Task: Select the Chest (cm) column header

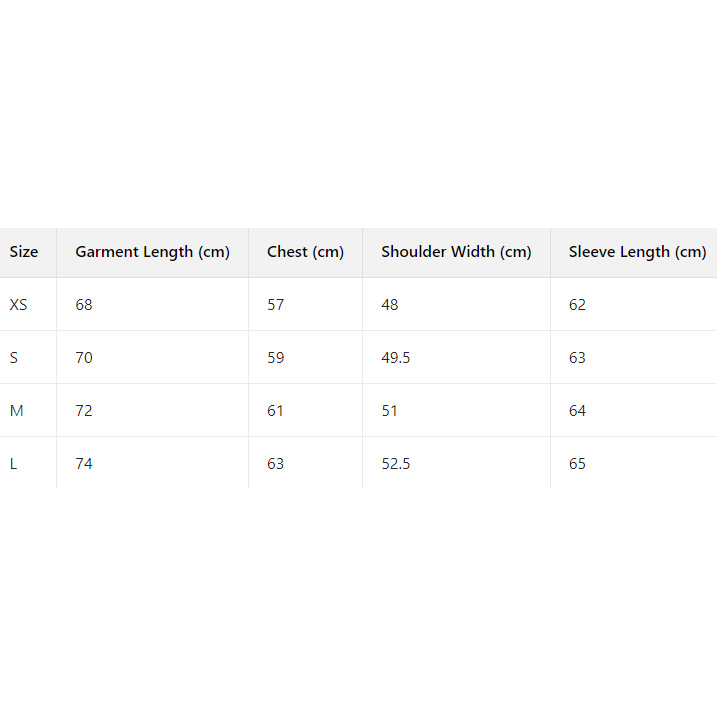Action: [x=305, y=252]
